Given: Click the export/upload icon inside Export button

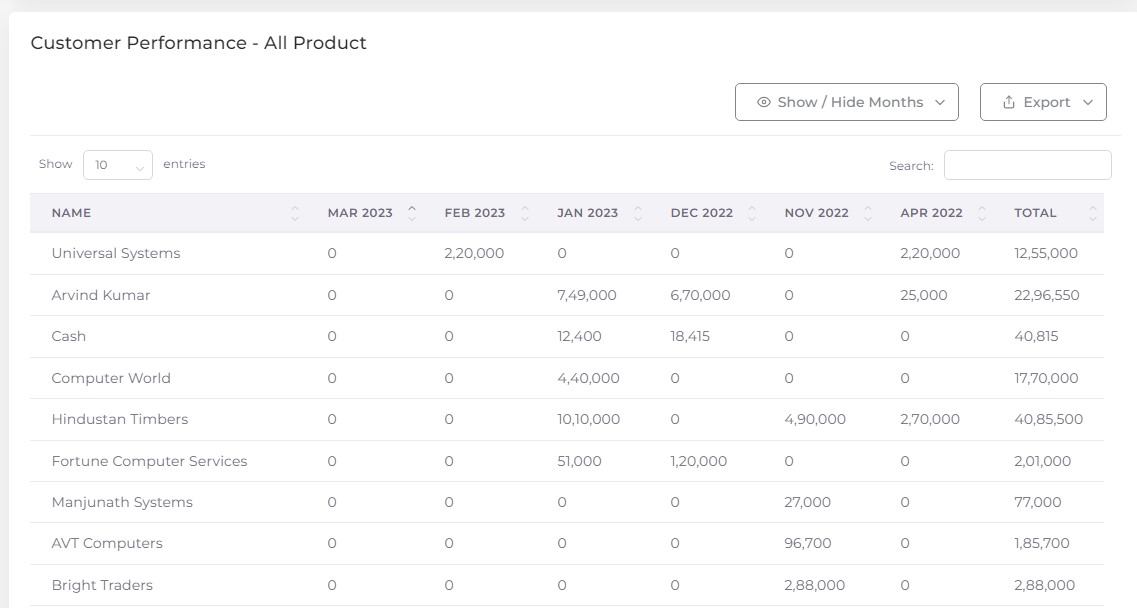Looking at the screenshot, I should [x=1010, y=102].
